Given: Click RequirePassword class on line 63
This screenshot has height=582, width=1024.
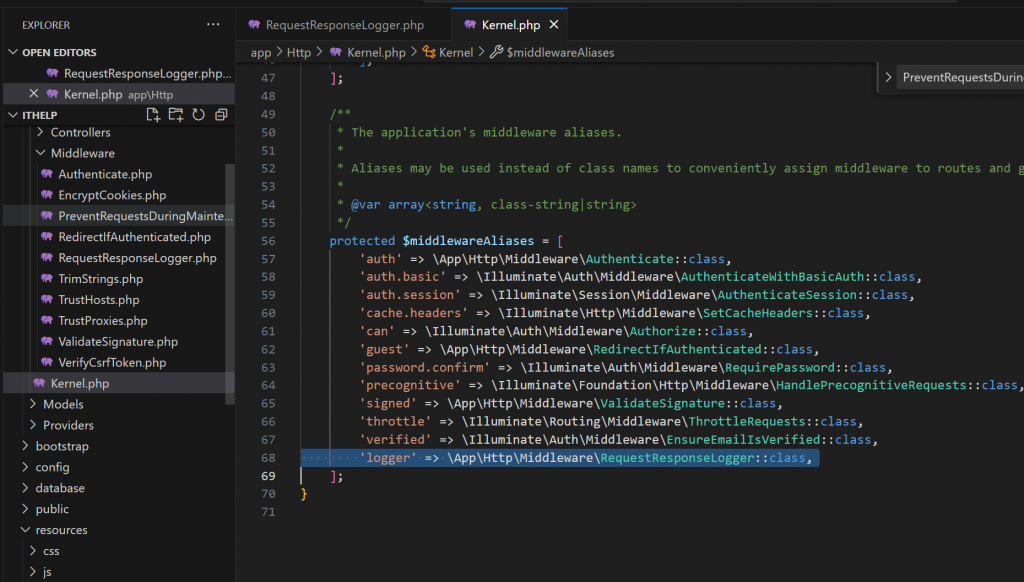Looking at the screenshot, I should point(779,368).
